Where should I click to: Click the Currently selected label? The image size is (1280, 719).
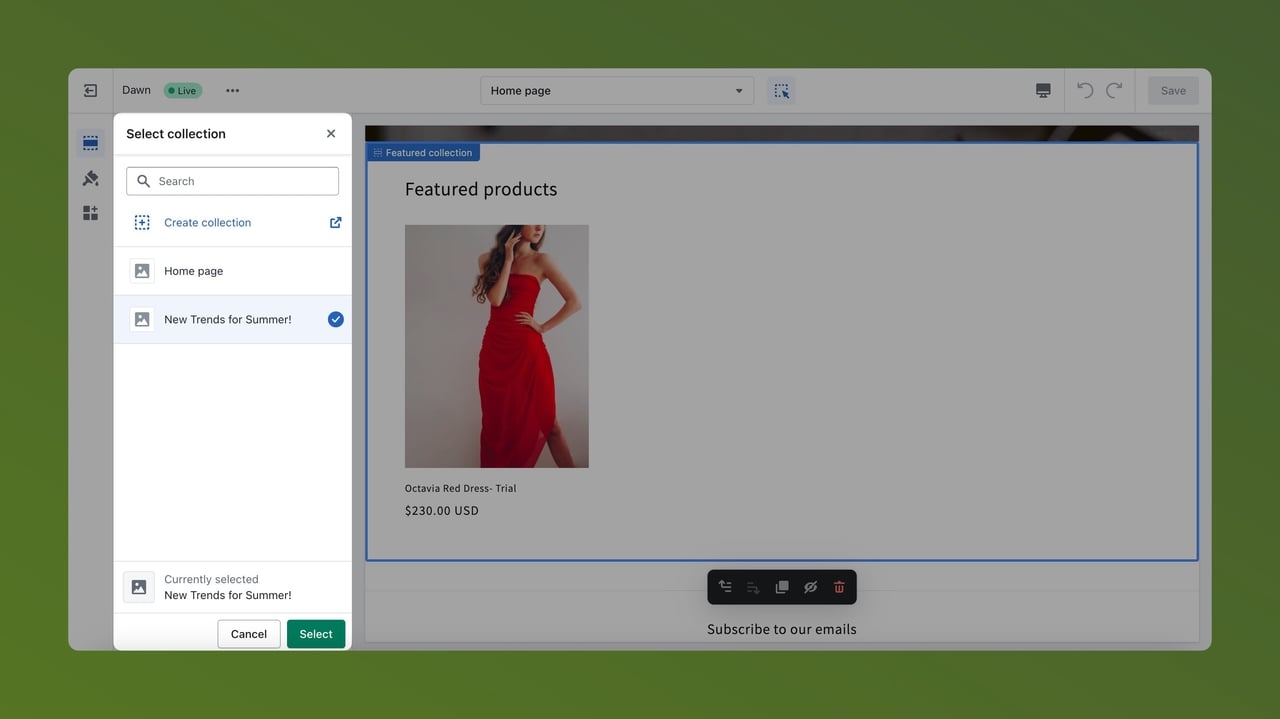point(211,579)
